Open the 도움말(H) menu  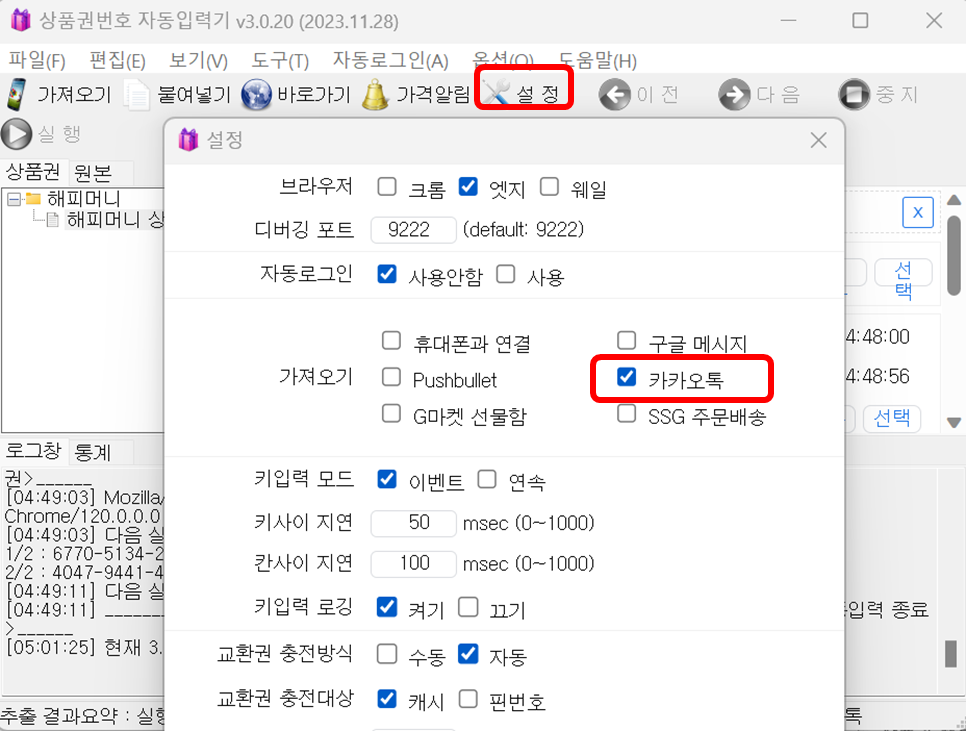pyautogui.click(x=598, y=60)
